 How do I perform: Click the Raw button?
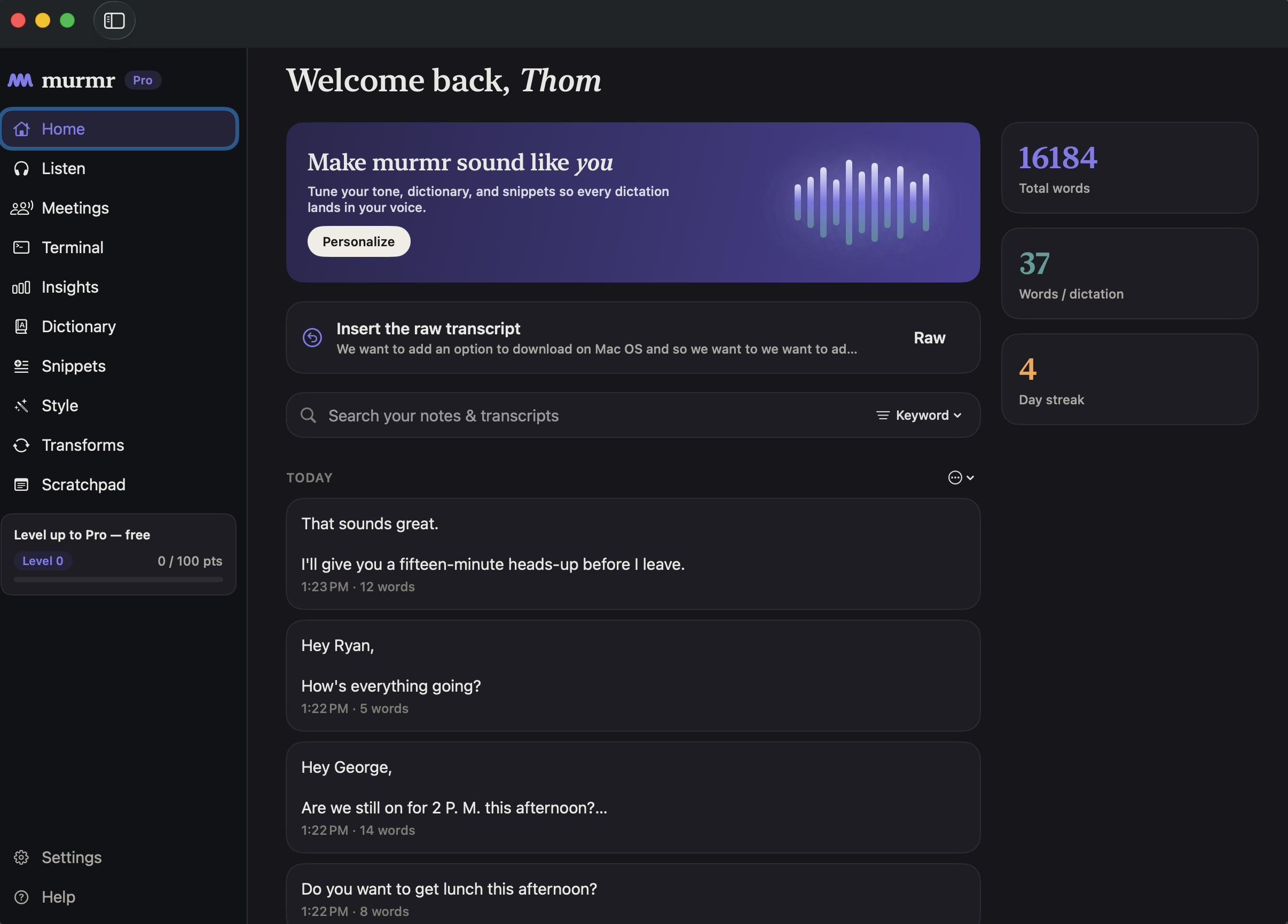coord(929,338)
